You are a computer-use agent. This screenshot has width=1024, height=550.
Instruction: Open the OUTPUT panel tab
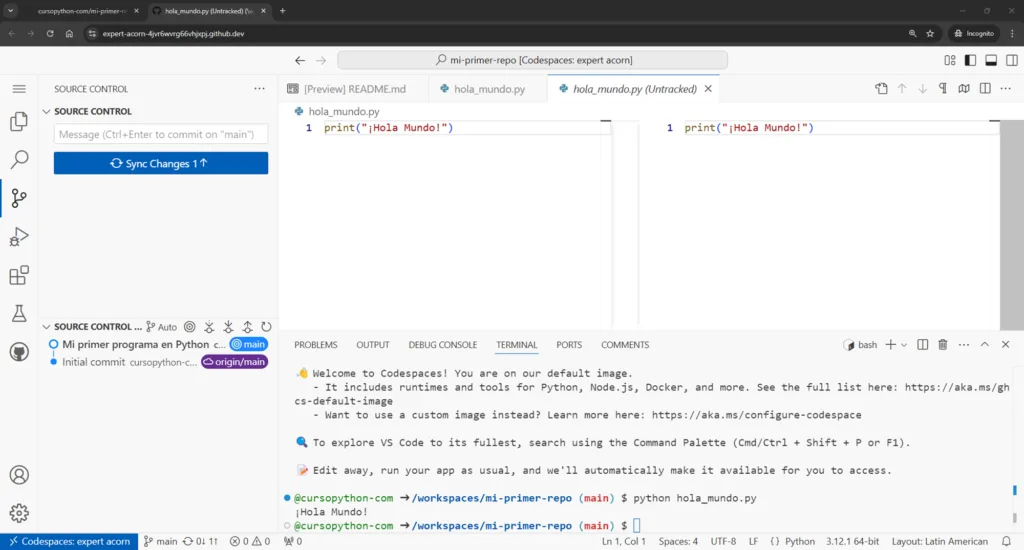(373, 345)
